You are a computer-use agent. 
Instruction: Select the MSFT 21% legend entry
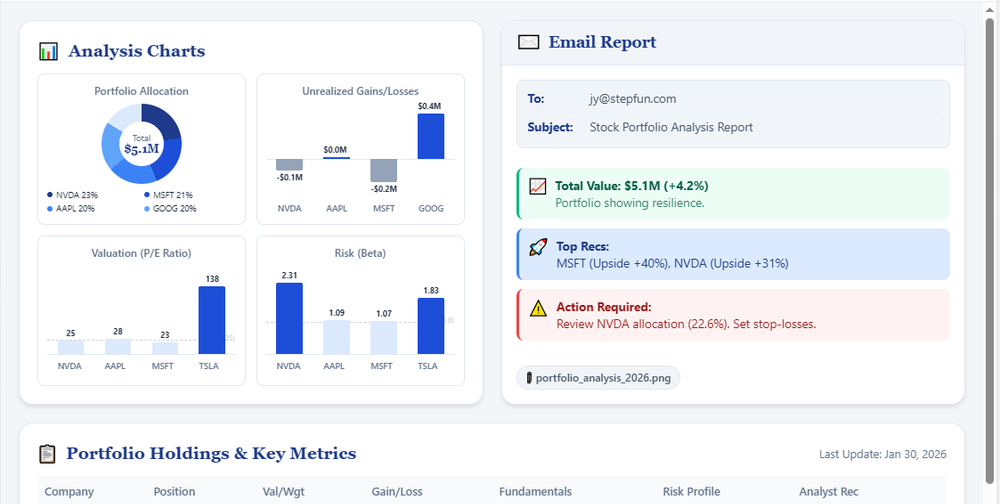(168, 195)
